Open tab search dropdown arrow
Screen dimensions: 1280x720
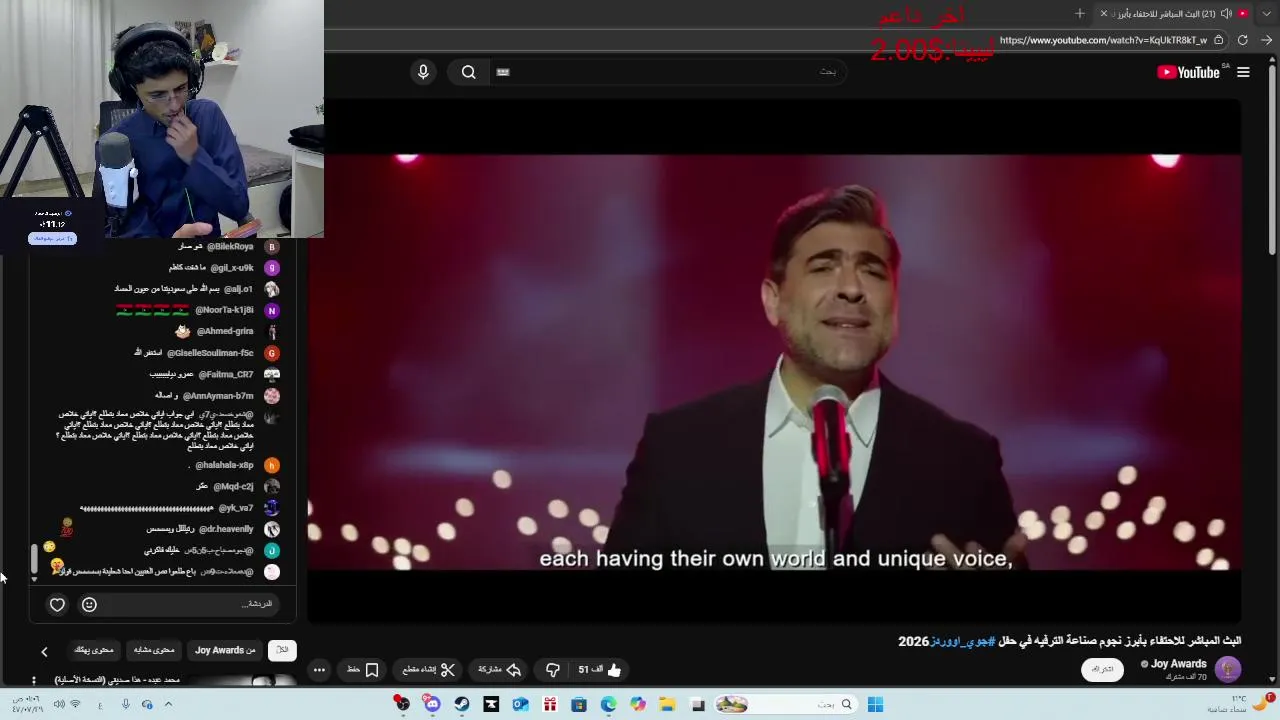[1266, 14]
